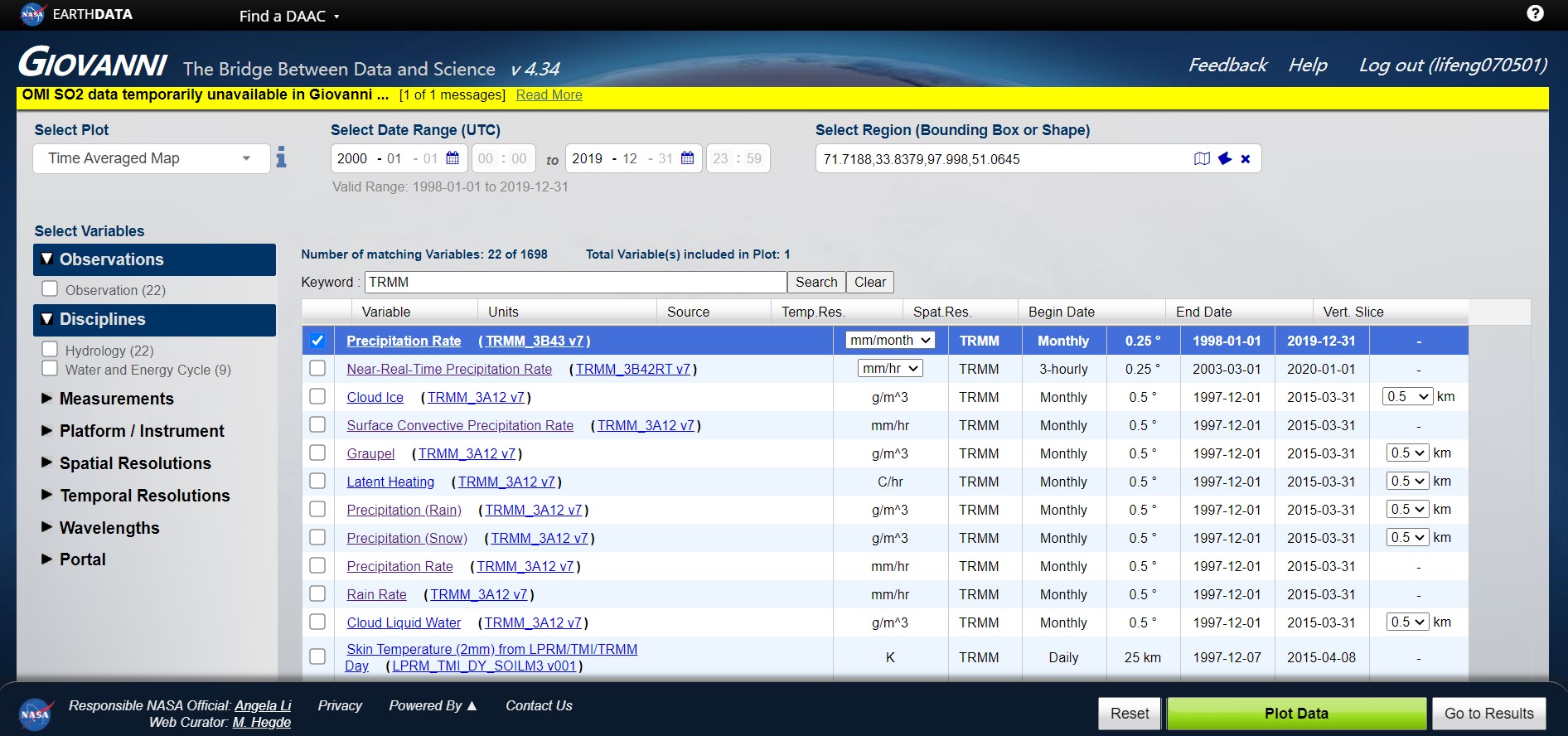
Task: Check the Near-Real-Time Precipitation Rate row
Action: point(317,368)
